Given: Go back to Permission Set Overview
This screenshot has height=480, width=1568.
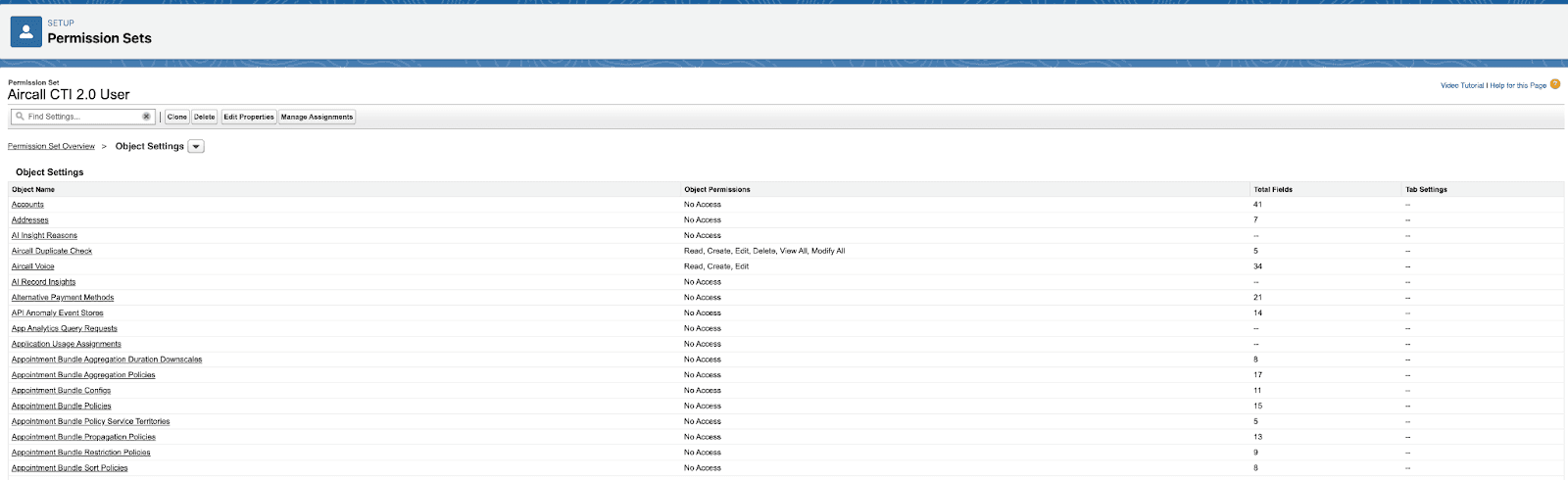Looking at the screenshot, I should click(51, 147).
